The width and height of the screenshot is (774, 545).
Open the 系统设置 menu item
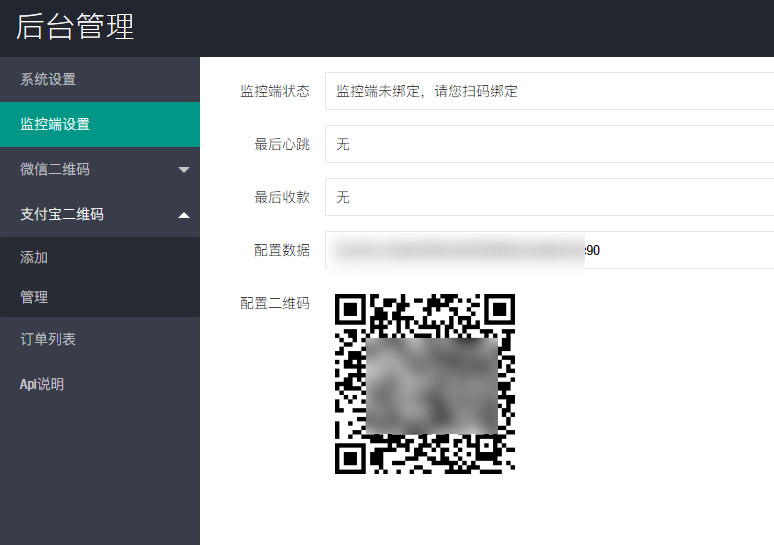pyautogui.click(x=100, y=79)
